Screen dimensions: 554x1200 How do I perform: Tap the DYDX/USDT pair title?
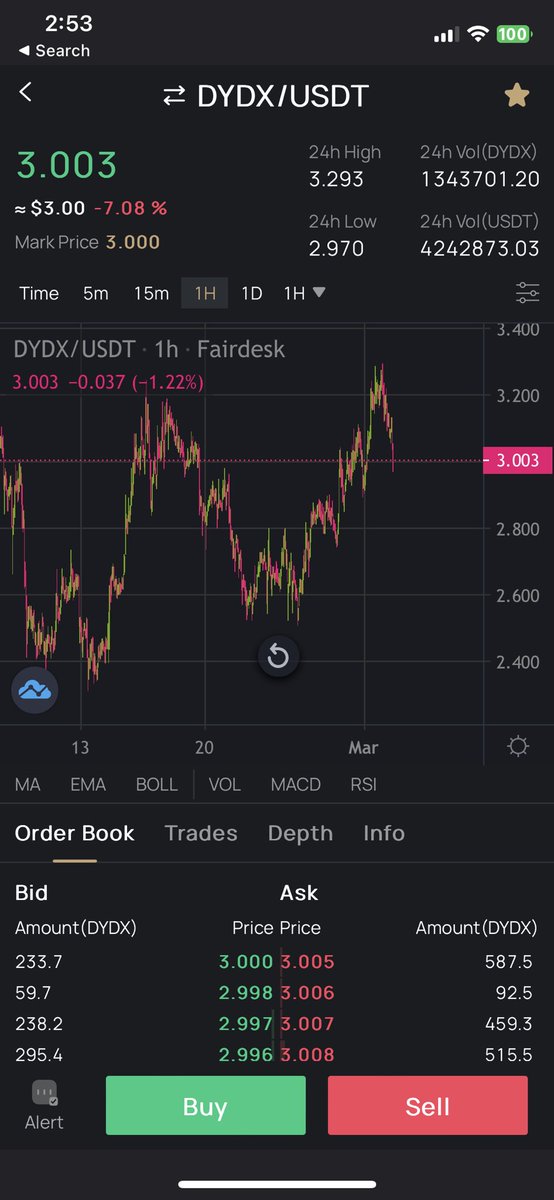[283, 96]
